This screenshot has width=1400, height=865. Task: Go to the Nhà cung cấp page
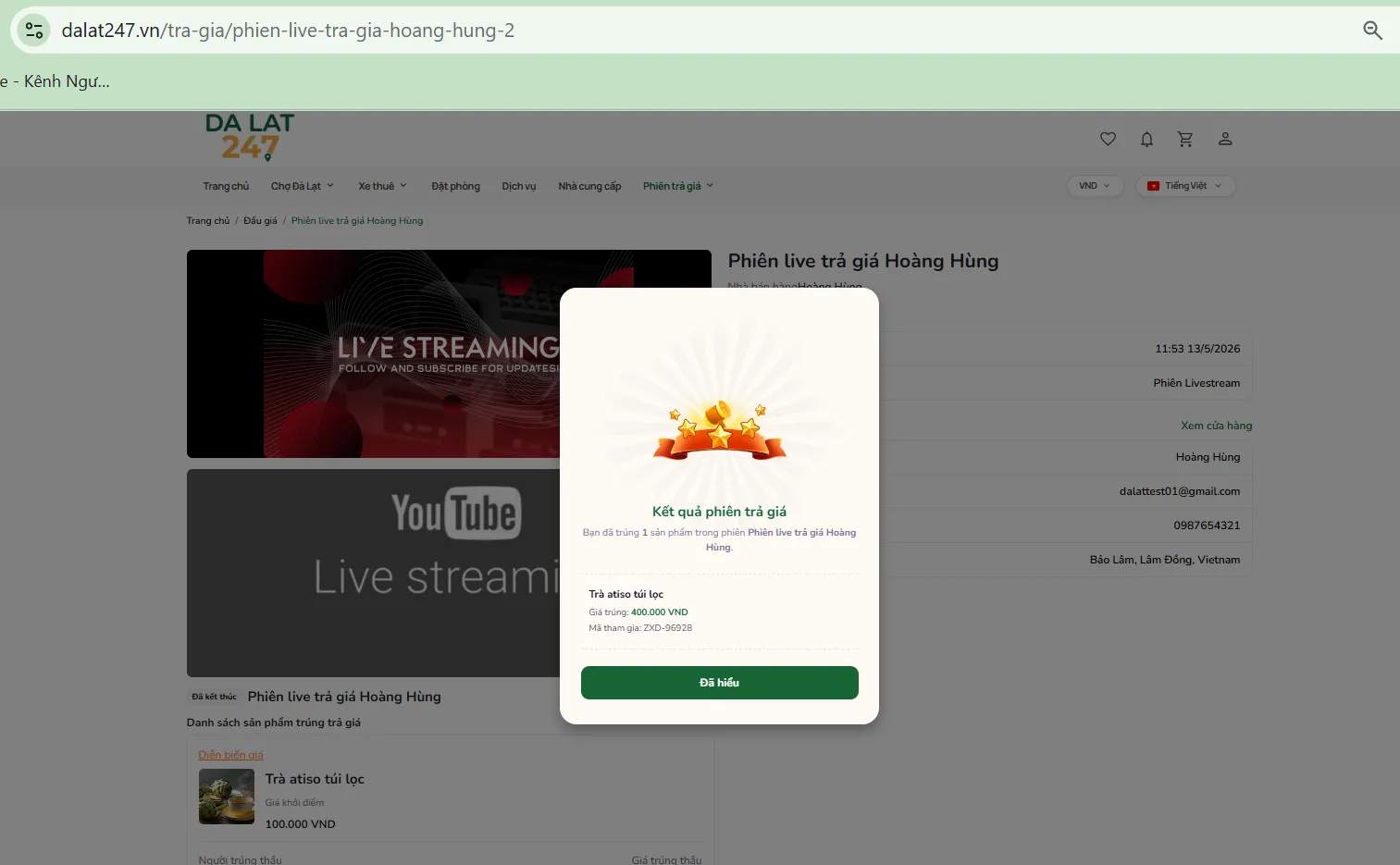pyautogui.click(x=589, y=186)
